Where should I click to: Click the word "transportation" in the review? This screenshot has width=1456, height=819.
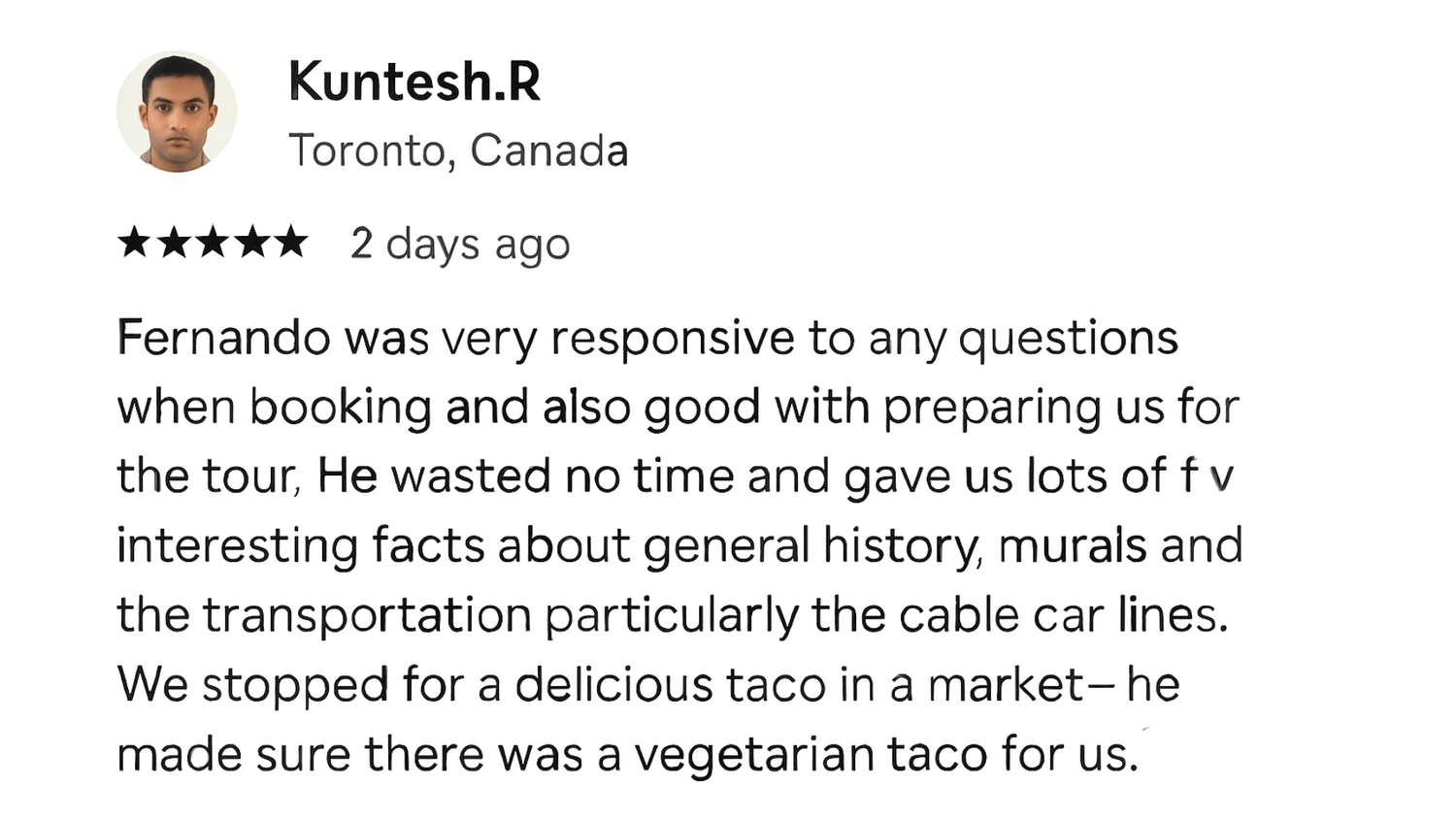click(x=367, y=615)
